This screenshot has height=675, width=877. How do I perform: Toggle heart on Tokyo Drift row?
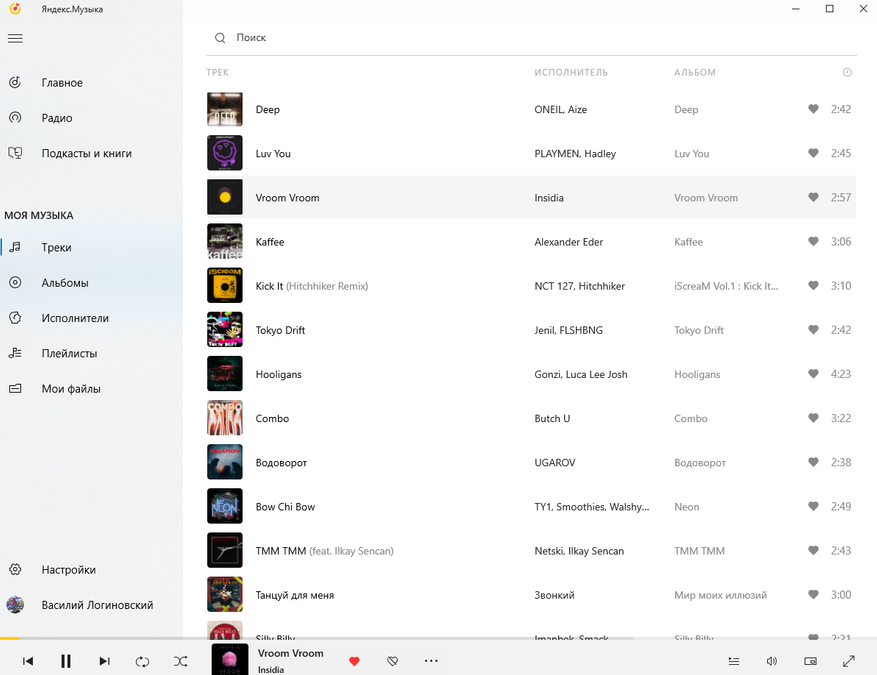(x=813, y=330)
